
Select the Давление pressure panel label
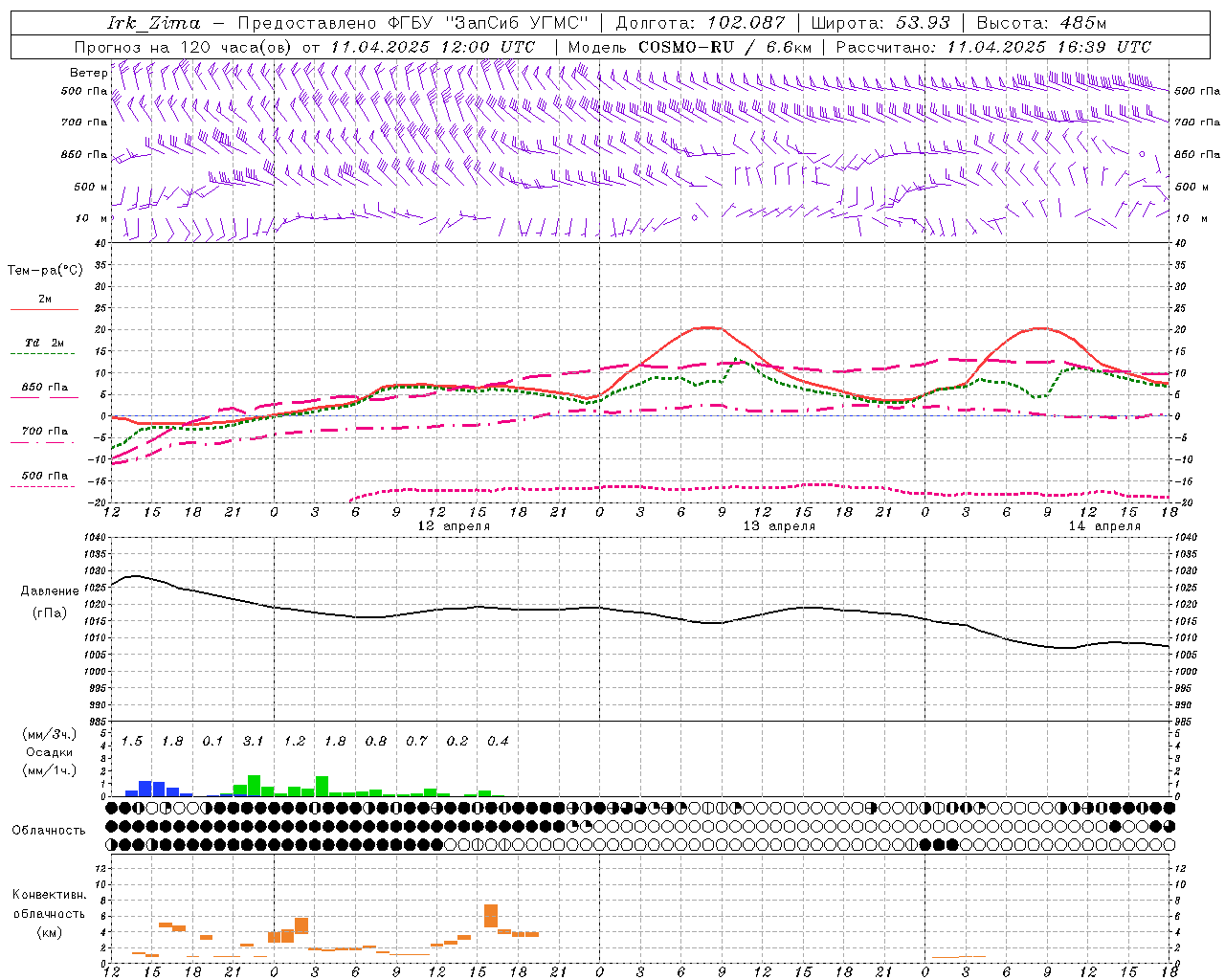50,591
